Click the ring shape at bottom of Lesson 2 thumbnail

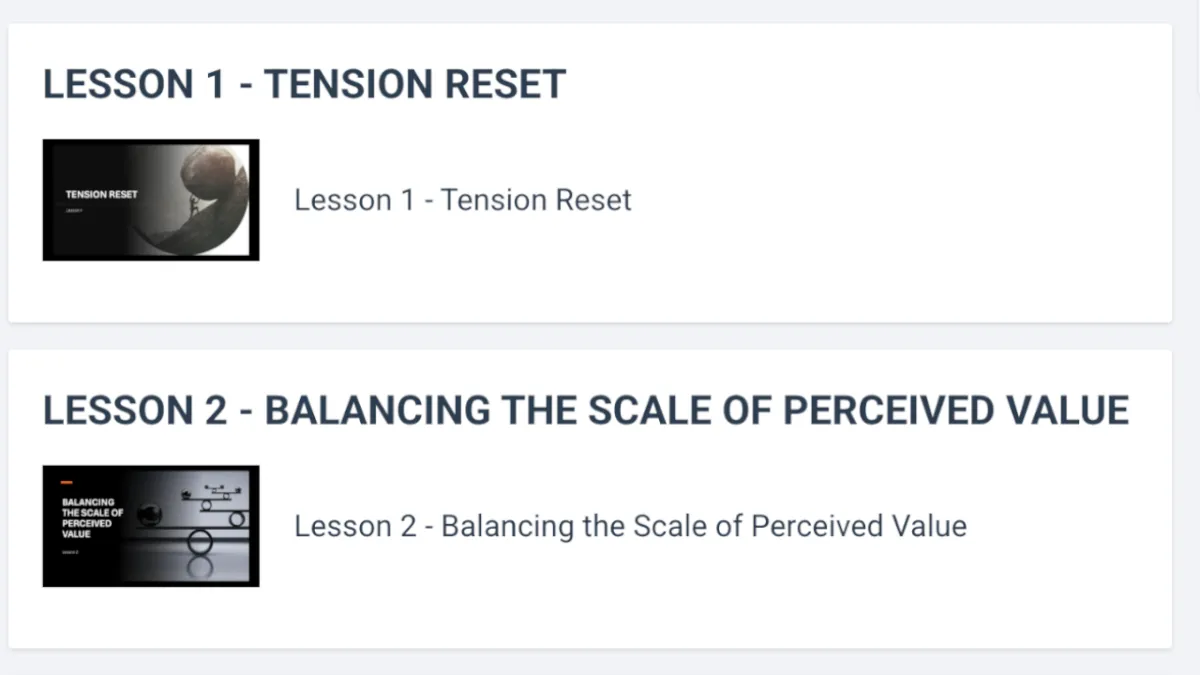click(x=200, y=542)
